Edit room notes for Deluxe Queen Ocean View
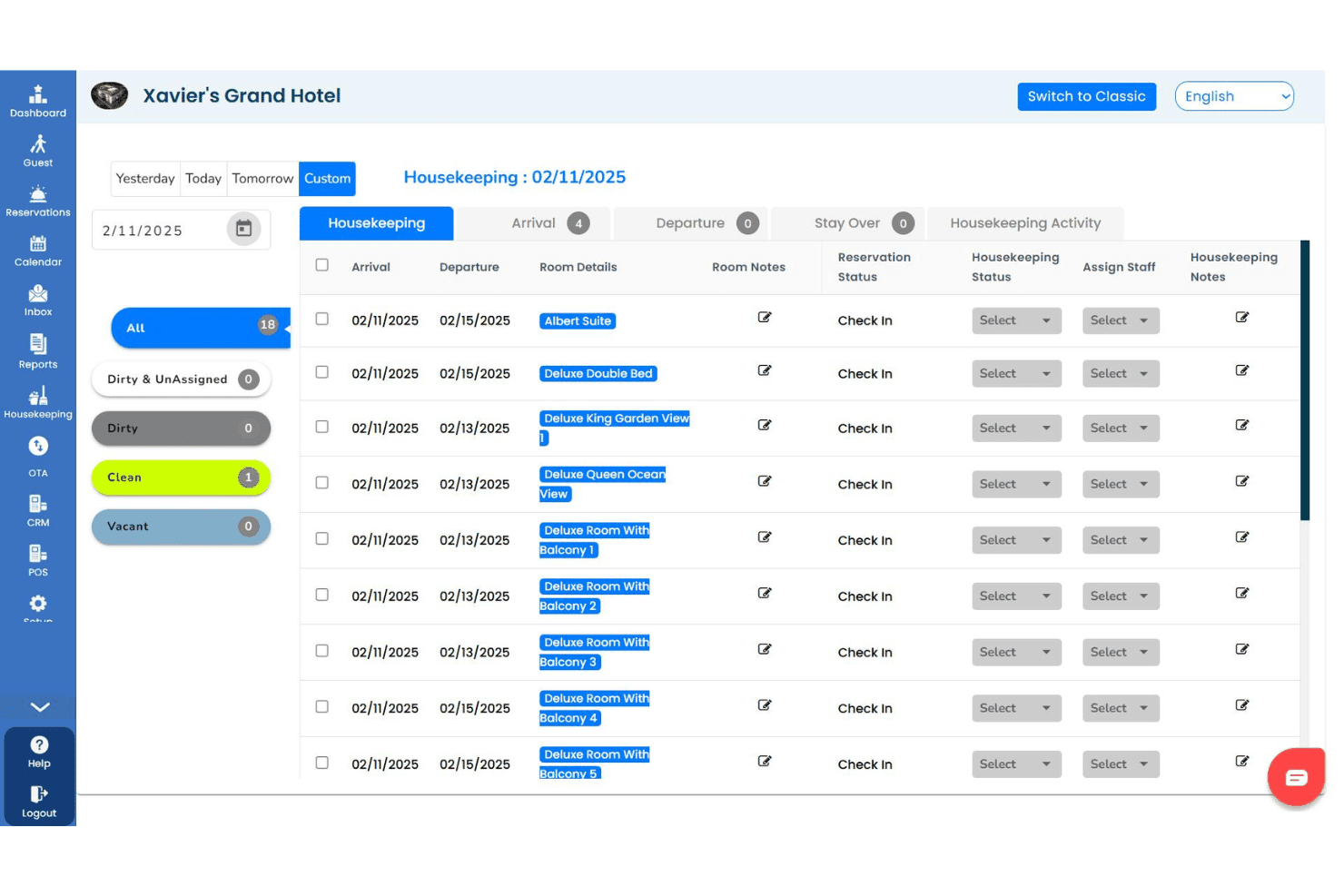Image resolution: width=1344 pixels, height=896 pixels. point(765,481)
